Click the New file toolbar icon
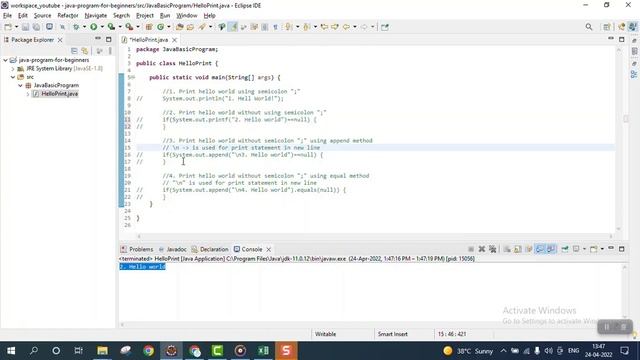The image size is (640, 360). coord(8,27)
